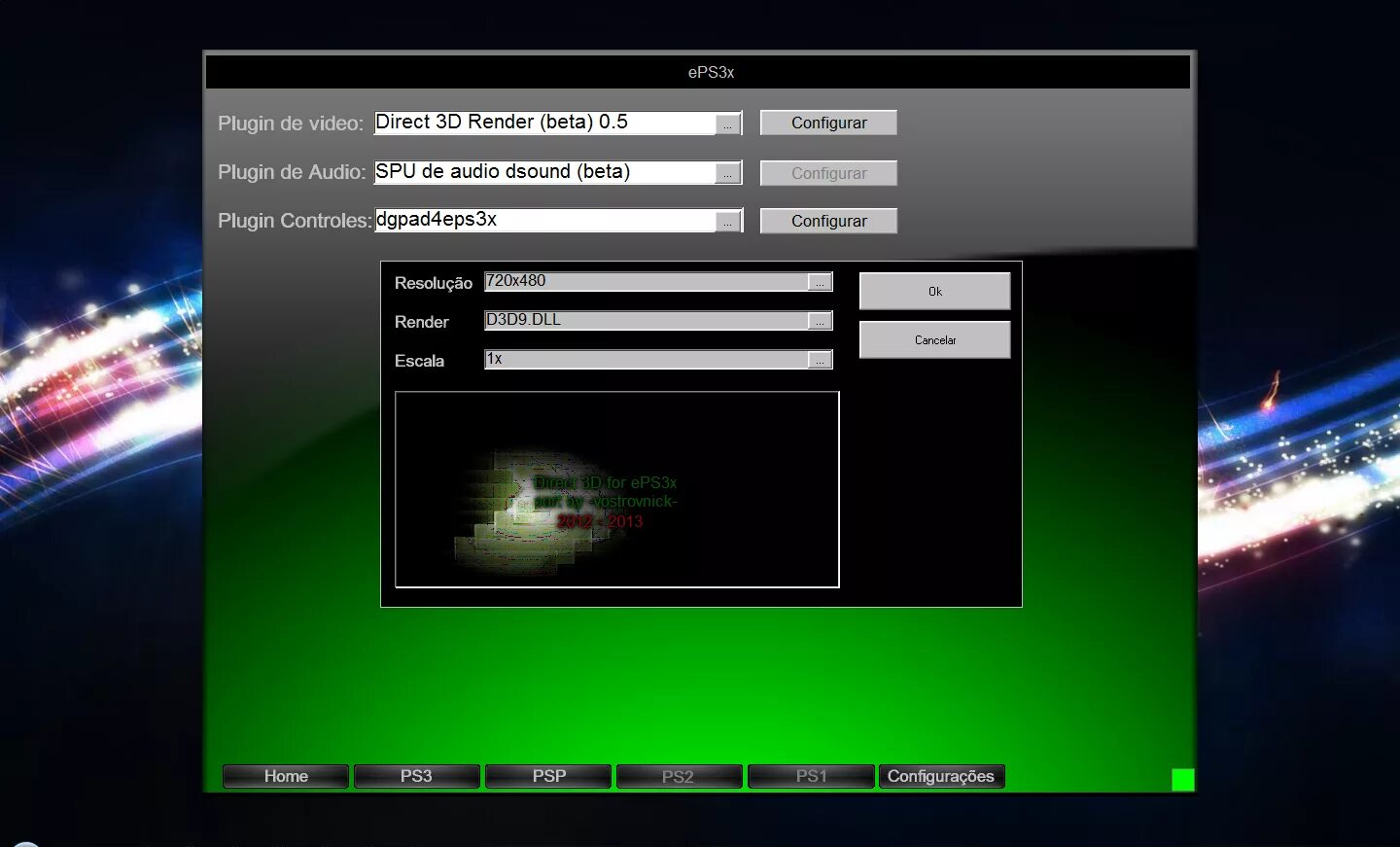Viewport: 1400px width, 847px height.
Task: Open the video plugin selector ellipsis button
Action: [728, 124]
